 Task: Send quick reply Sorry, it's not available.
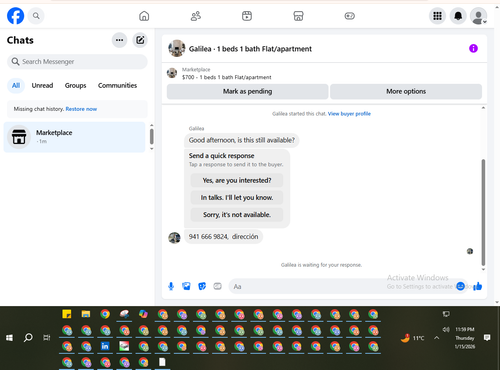pos(237,215)
